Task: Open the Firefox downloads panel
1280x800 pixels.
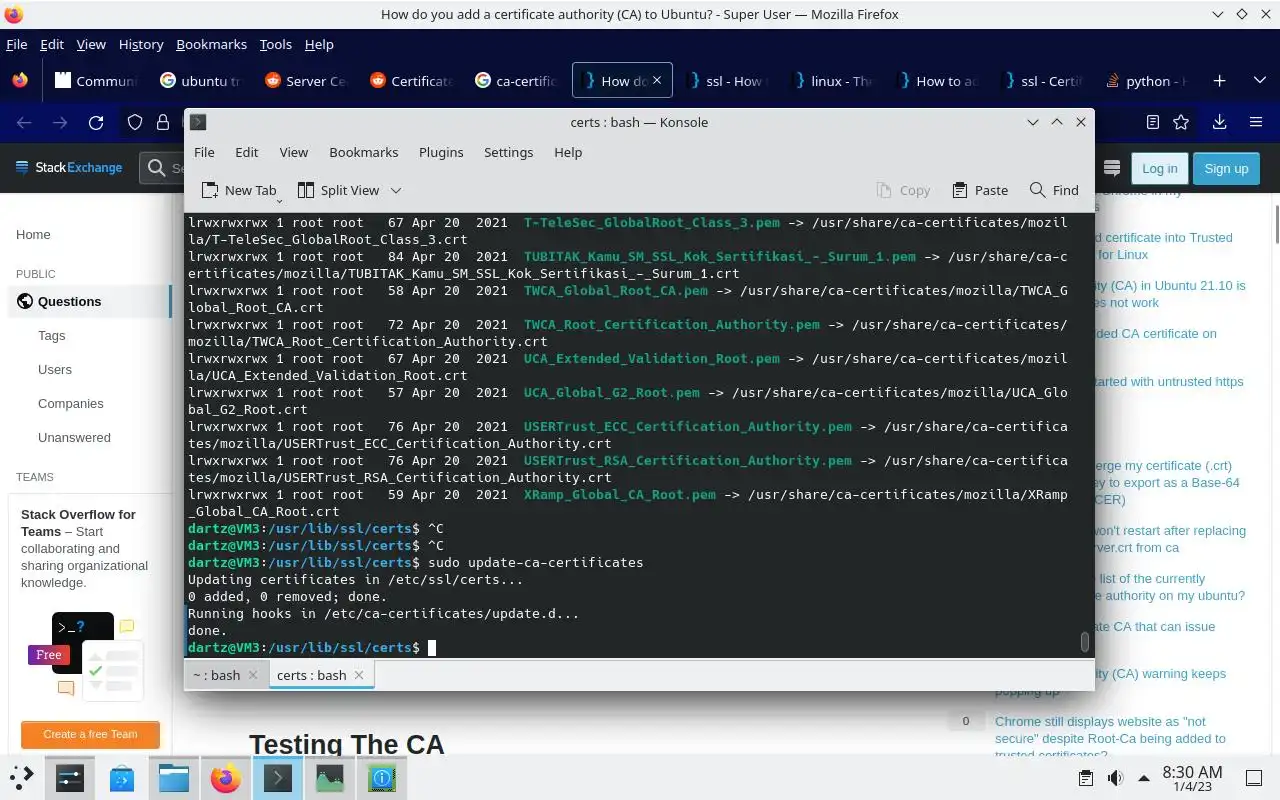Action: (1219, 122)
